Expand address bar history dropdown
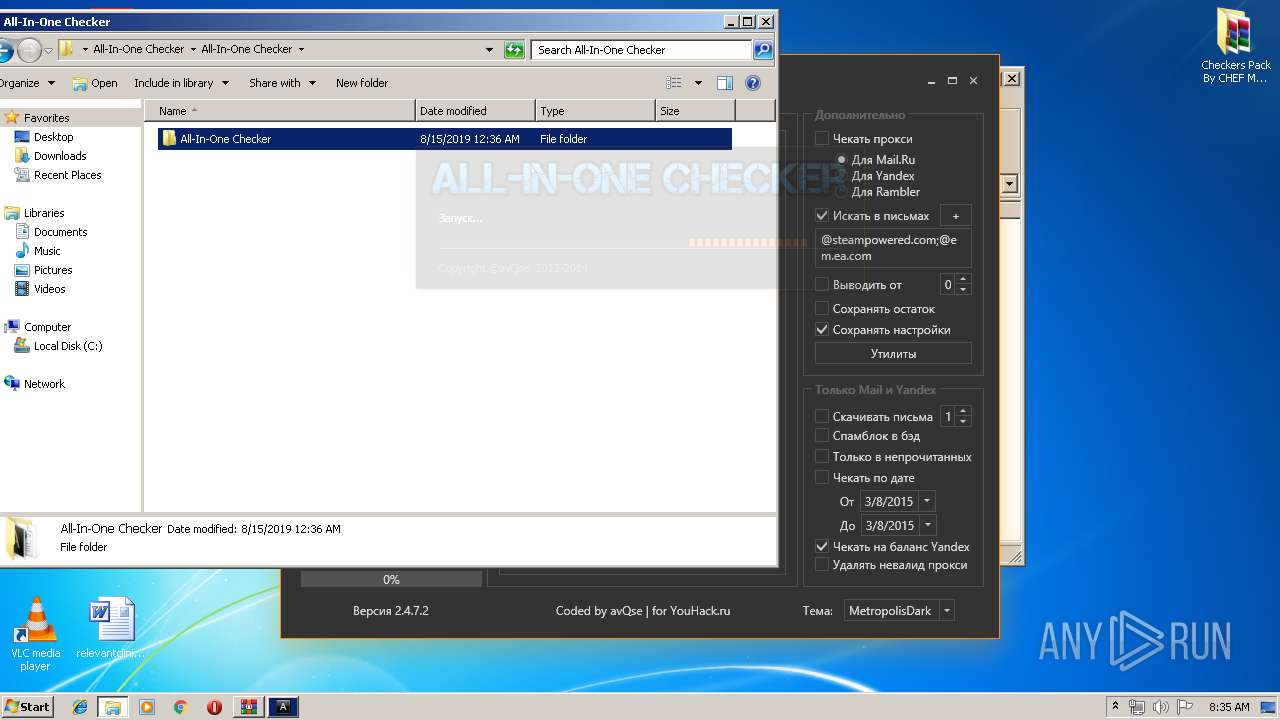This screenshot has height=720, width=1280. (489, 49)
